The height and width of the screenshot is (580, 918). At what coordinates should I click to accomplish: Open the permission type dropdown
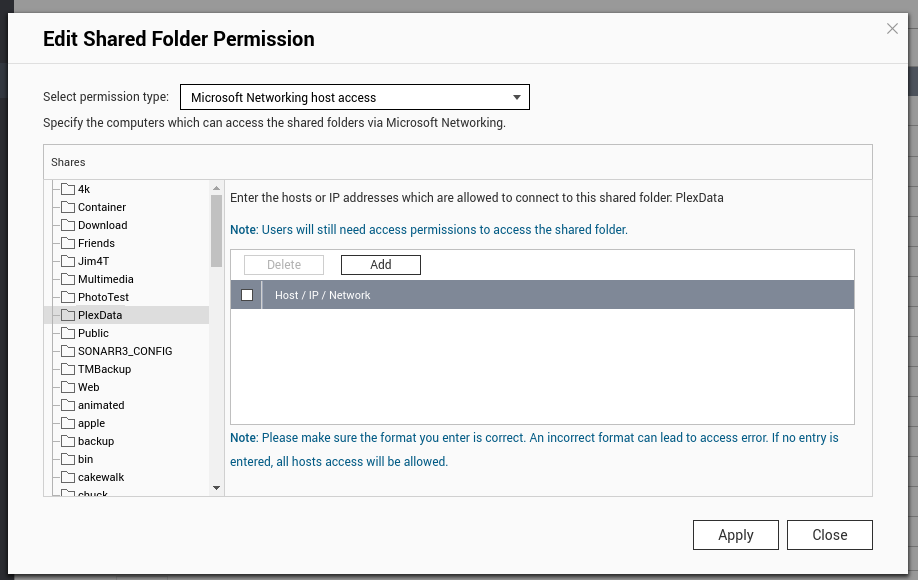pyautogui.click(x=354, y=97)
